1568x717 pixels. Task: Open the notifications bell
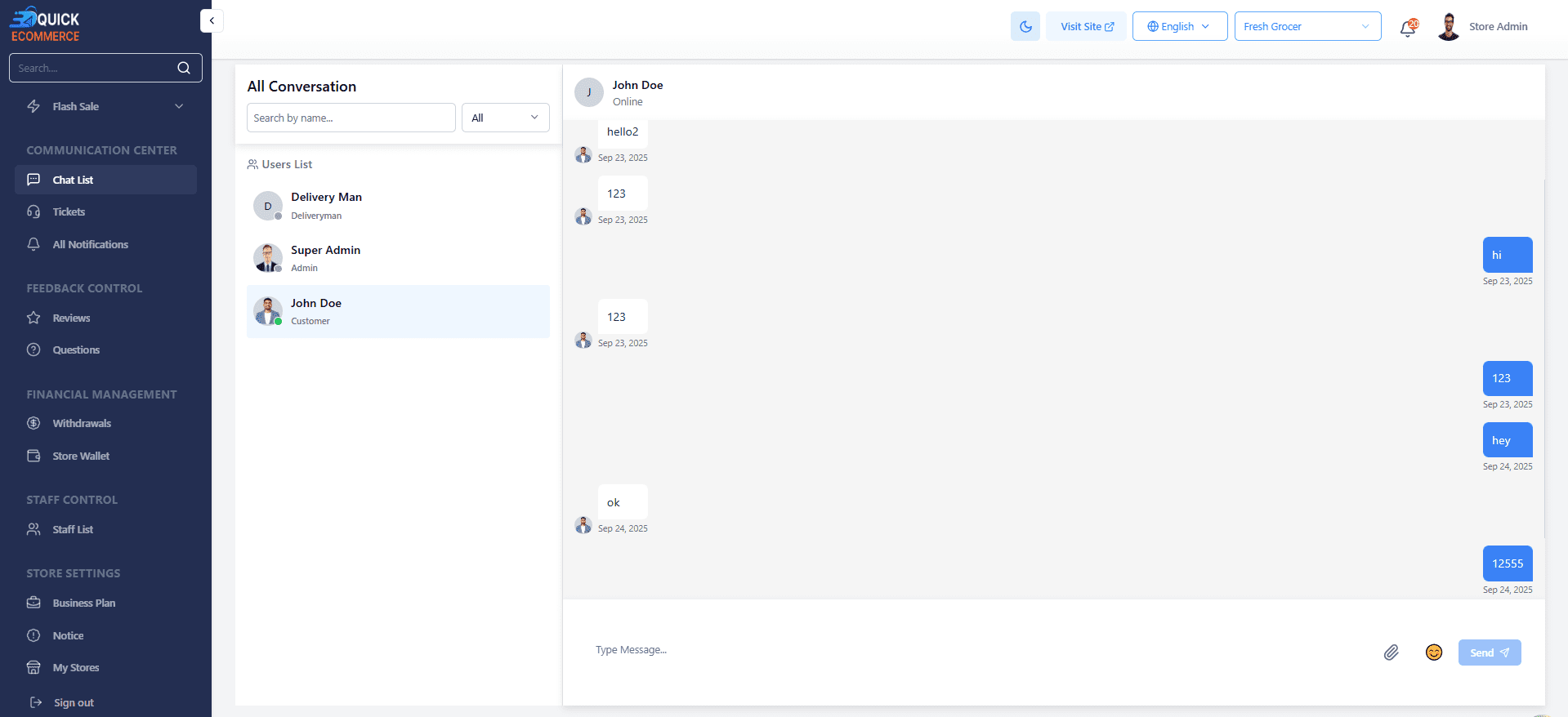(x=1407, y=28)
